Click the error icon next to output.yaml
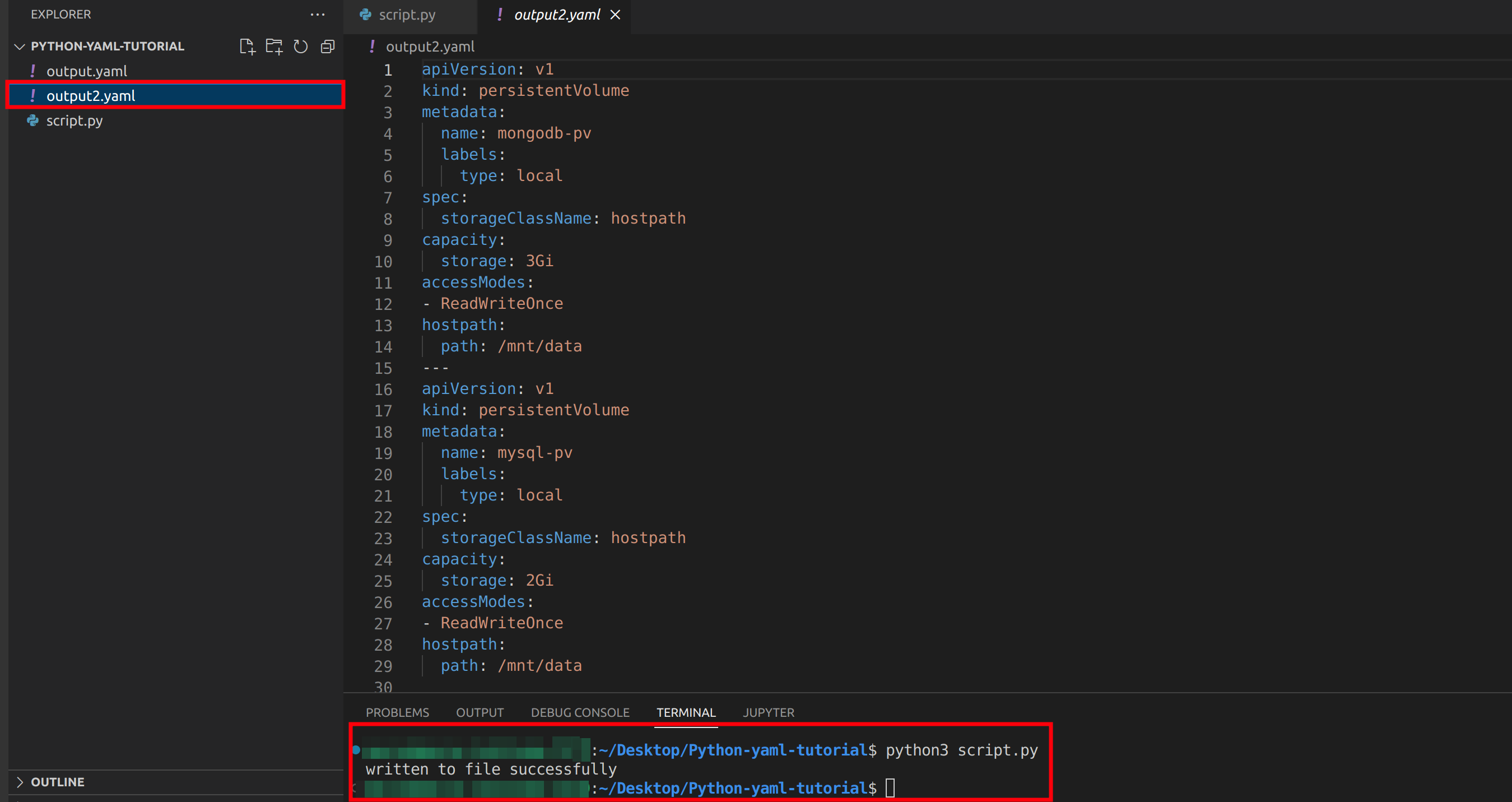Image resolution: width=1512 pixels, height=802 pixels. tap(34, 71)
